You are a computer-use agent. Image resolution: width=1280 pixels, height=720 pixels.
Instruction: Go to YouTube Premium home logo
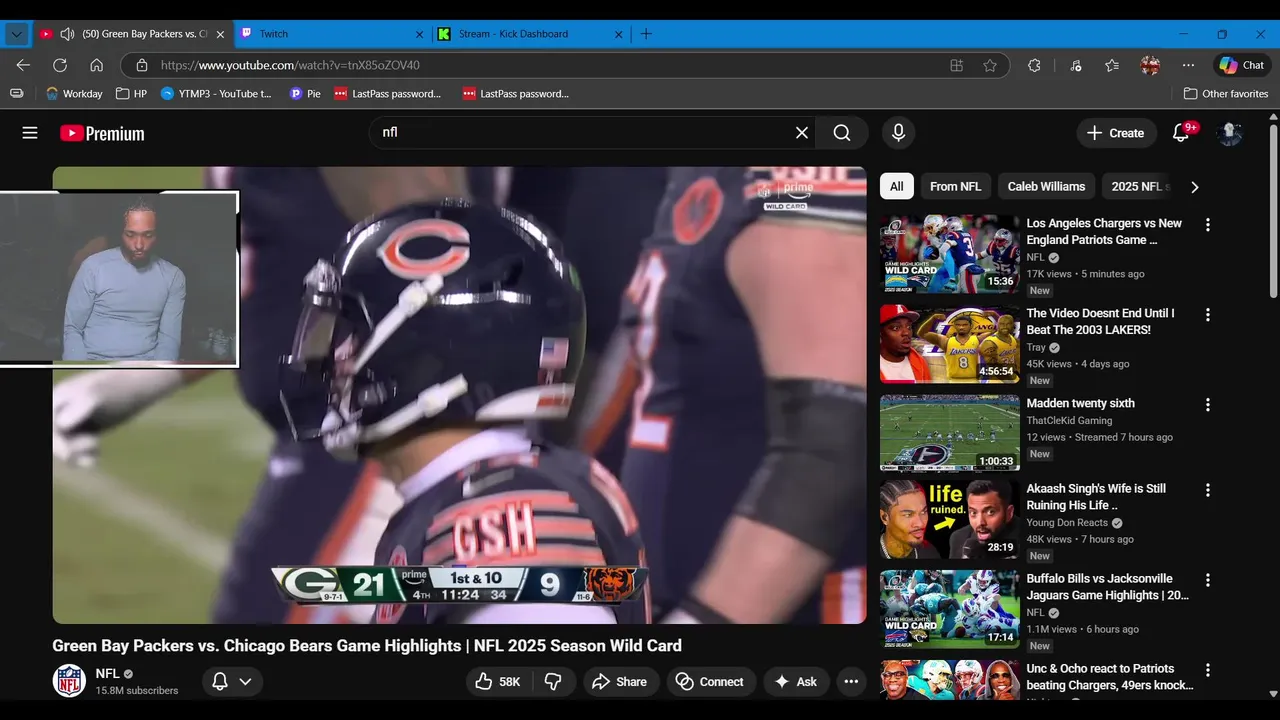pos(102,133)
